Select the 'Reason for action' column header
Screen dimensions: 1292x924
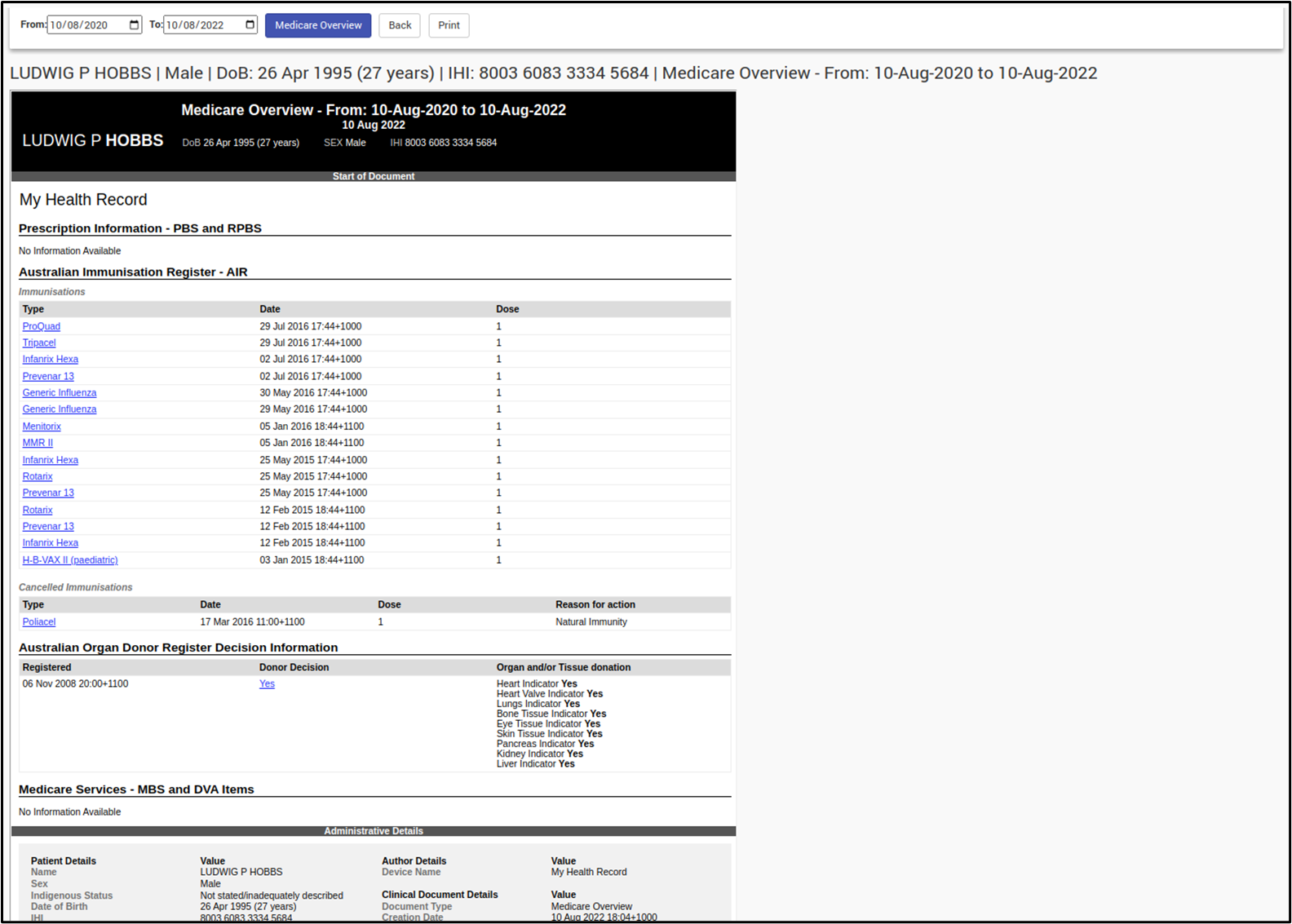tap(595, 604)
